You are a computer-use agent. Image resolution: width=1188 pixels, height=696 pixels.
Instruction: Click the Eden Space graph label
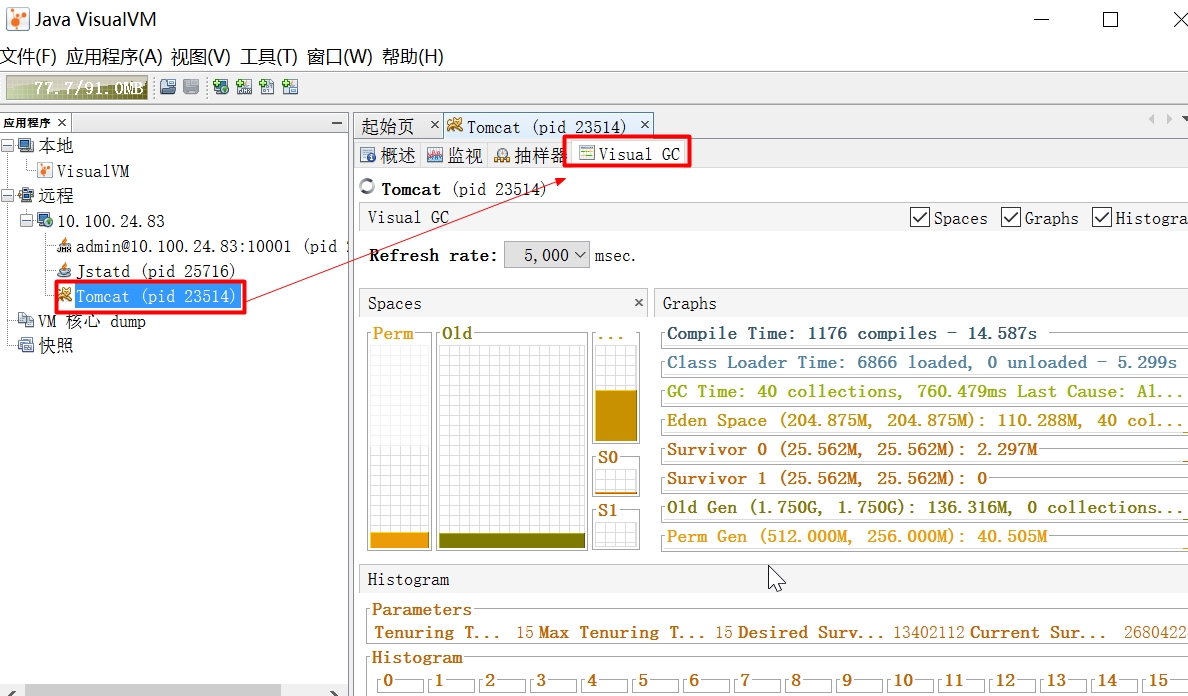pyautogui.click(x=924, y=420)
